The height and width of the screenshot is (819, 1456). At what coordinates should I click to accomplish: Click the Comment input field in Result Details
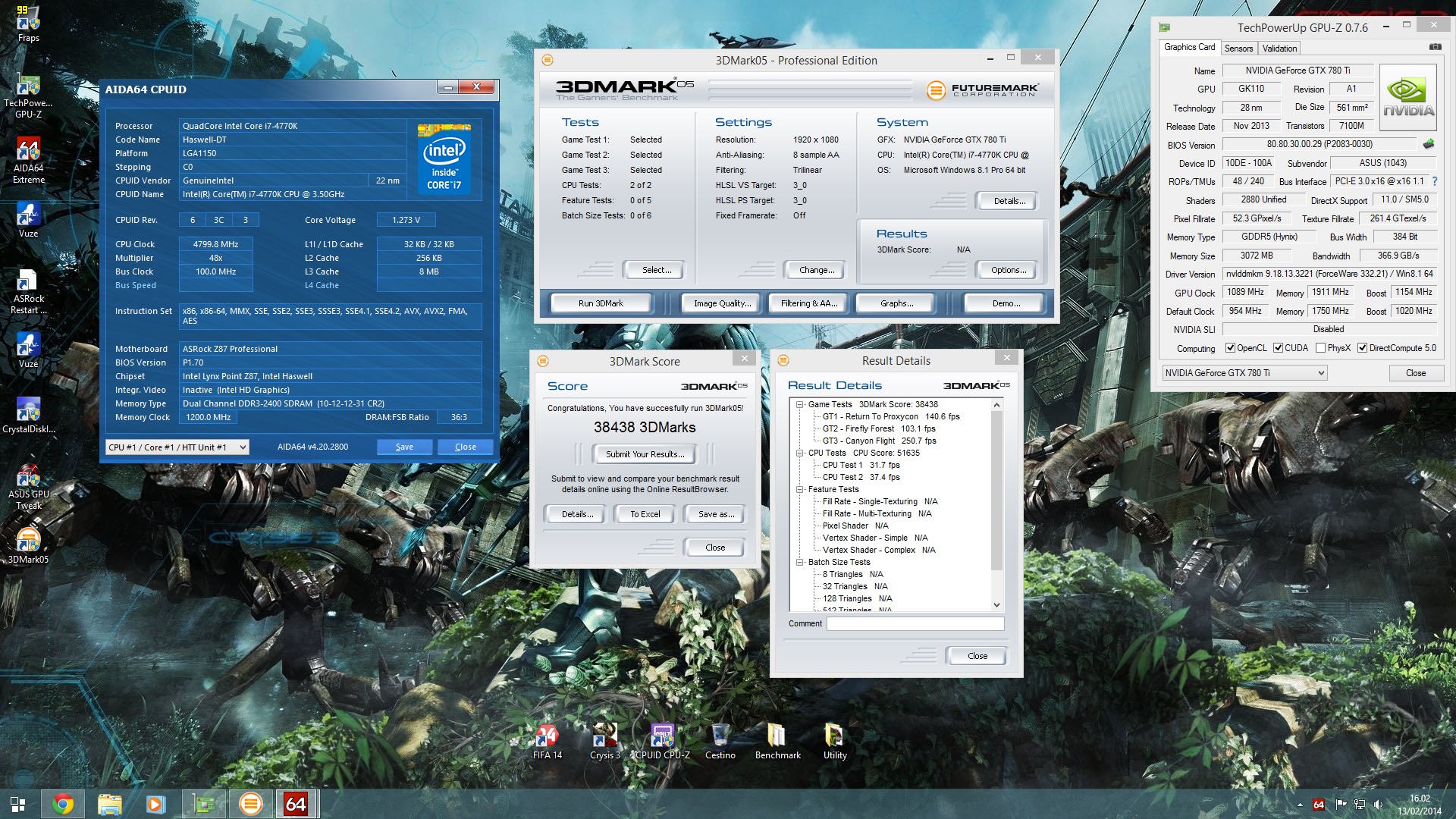pos(915,623)
